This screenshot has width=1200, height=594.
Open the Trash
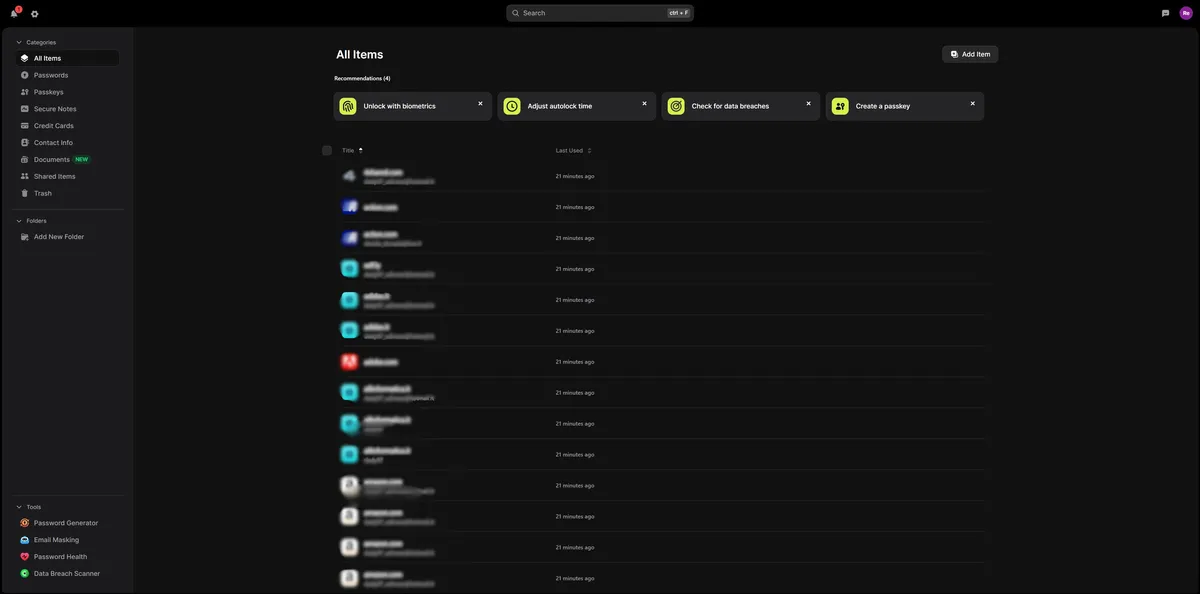pyautogui.click(x=68, y=193)
